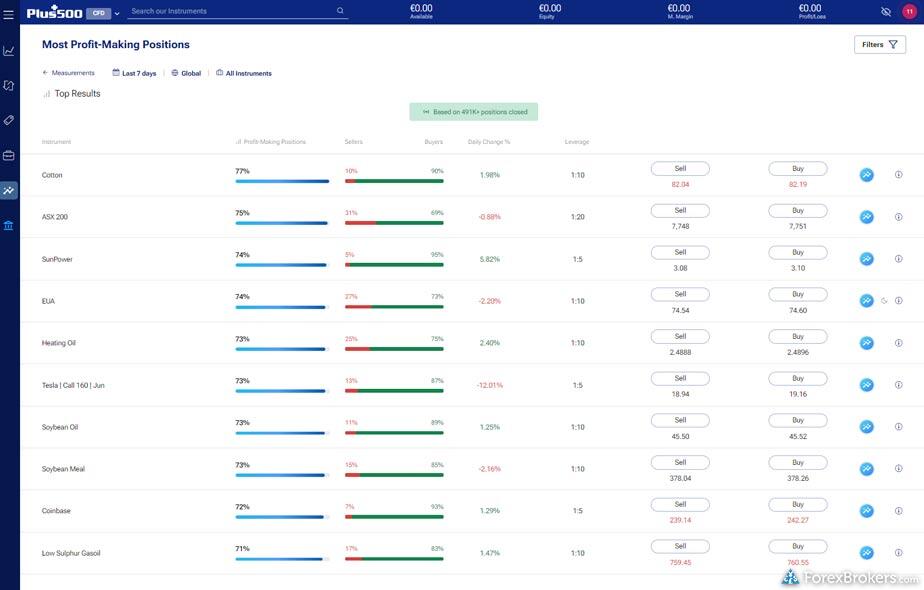The width and height of the screenshot is (924, 590).
Task: Open the info icon for Soybean Oil
Action: coord(898,427)
